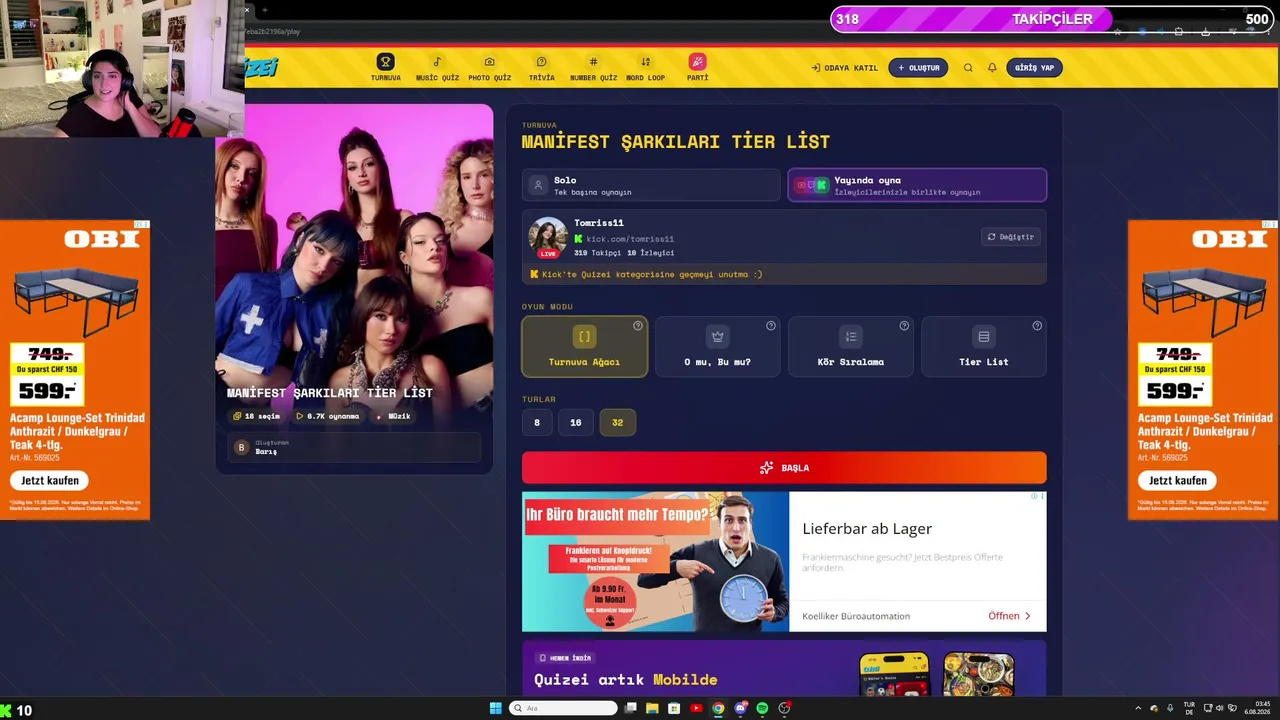
Task: Click the Lieferbar ab Lager ad headline
Action: click(x=867, y=529)
